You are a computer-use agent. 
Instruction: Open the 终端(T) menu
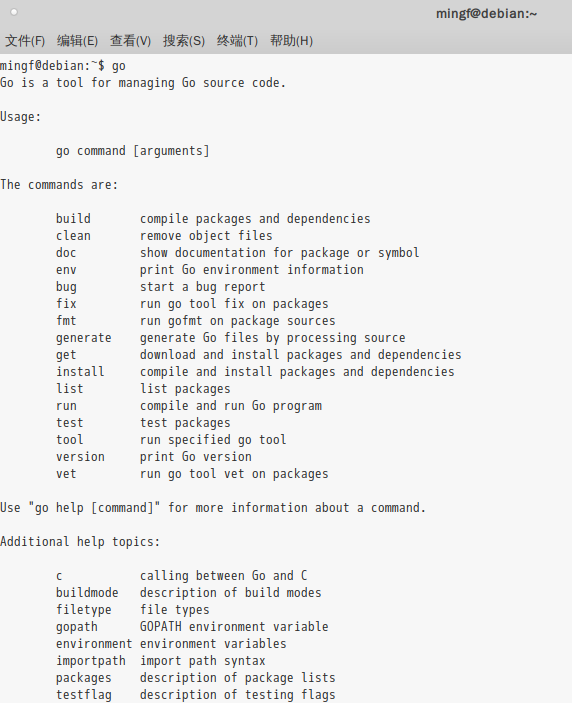click(x=237, y=41)
